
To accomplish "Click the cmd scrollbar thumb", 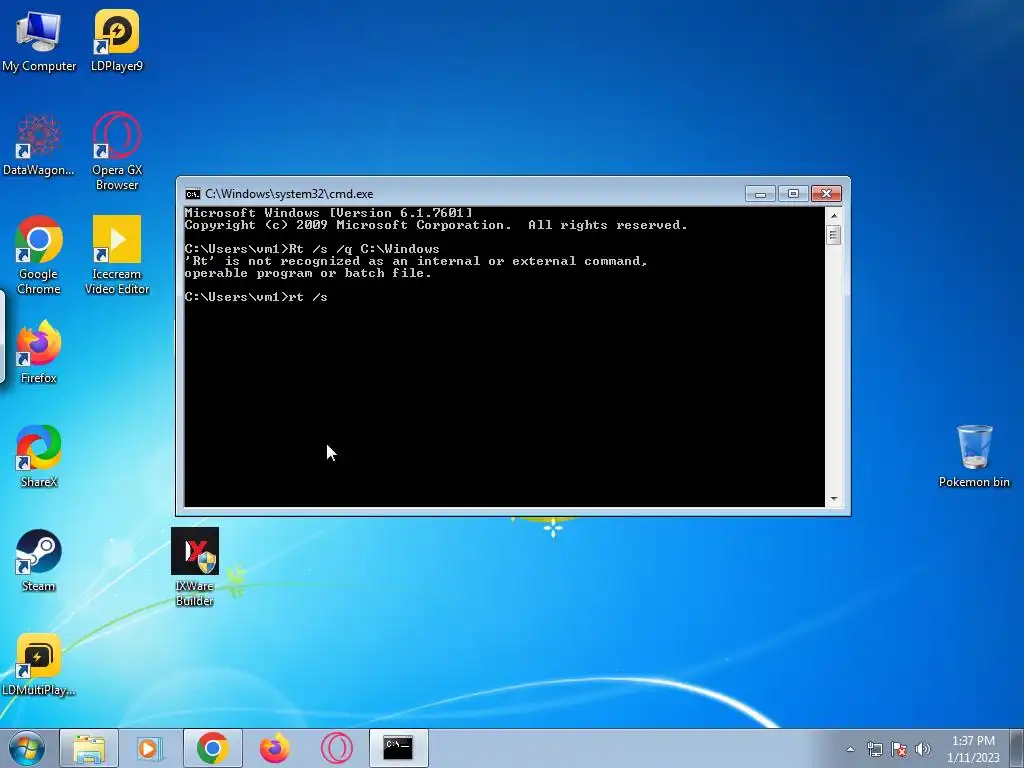I will pos(833,234).
